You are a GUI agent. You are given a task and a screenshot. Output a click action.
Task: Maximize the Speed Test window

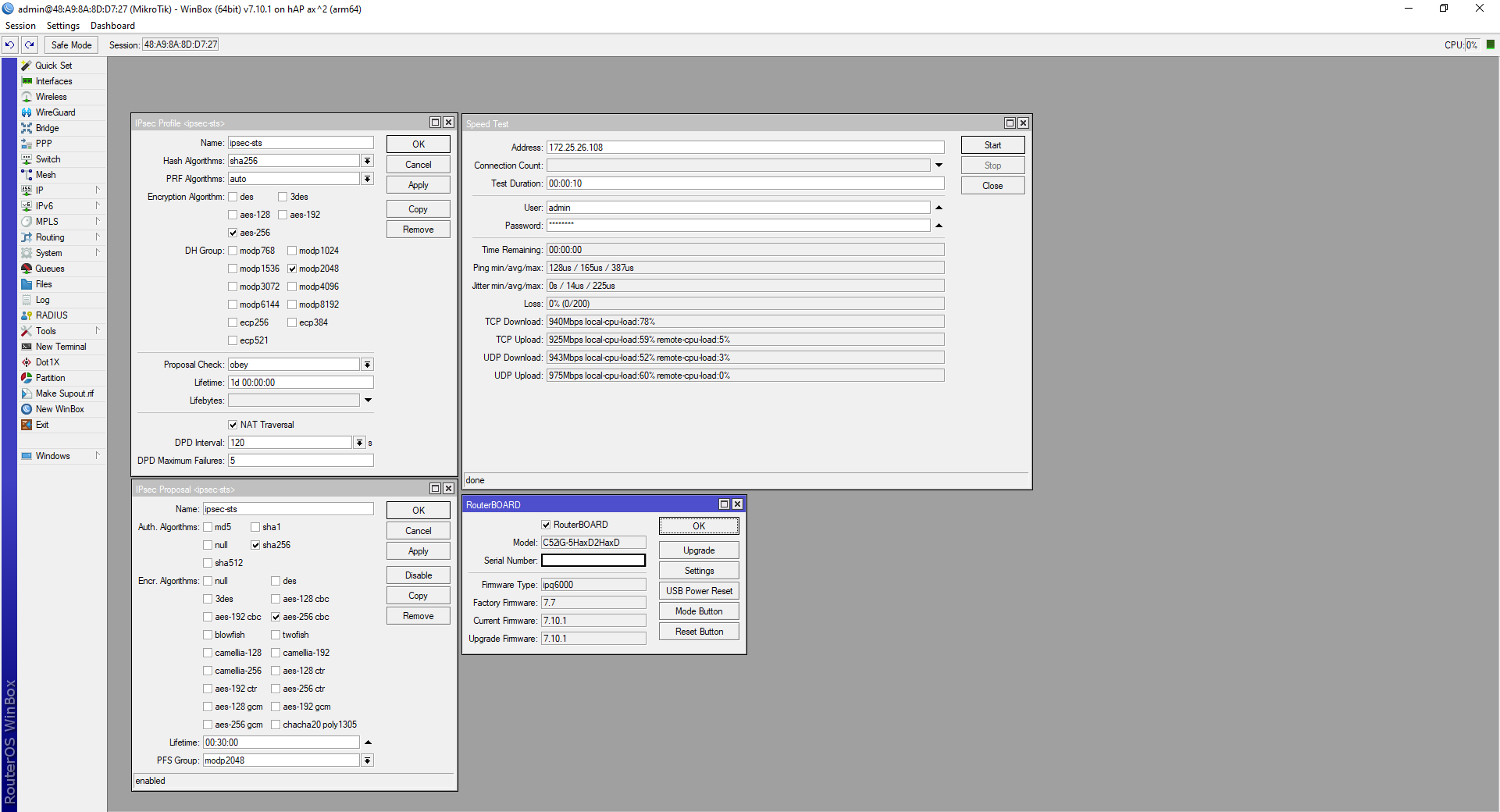[1010, 123]
